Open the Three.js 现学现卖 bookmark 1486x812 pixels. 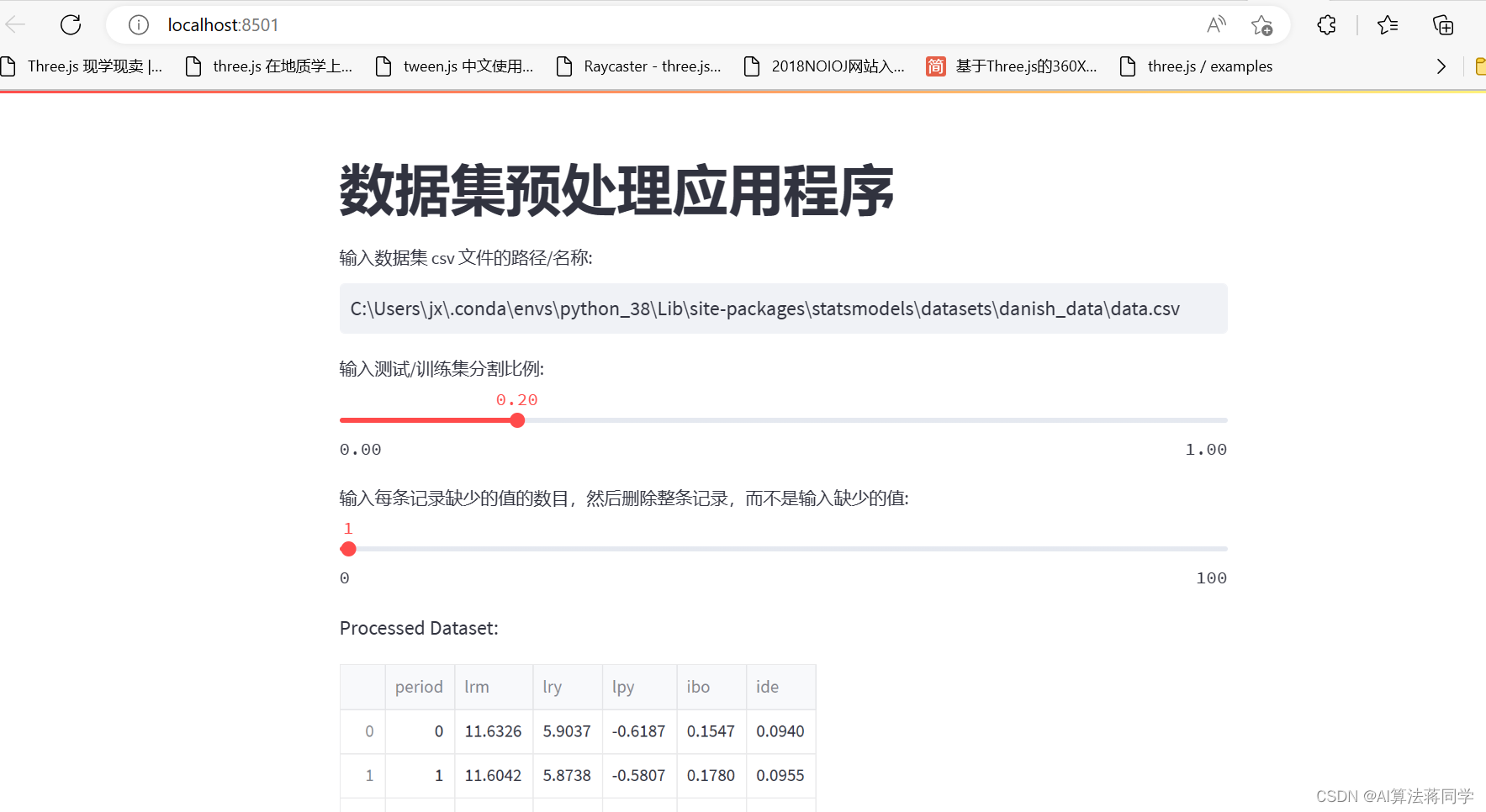[x=82, y=66]
